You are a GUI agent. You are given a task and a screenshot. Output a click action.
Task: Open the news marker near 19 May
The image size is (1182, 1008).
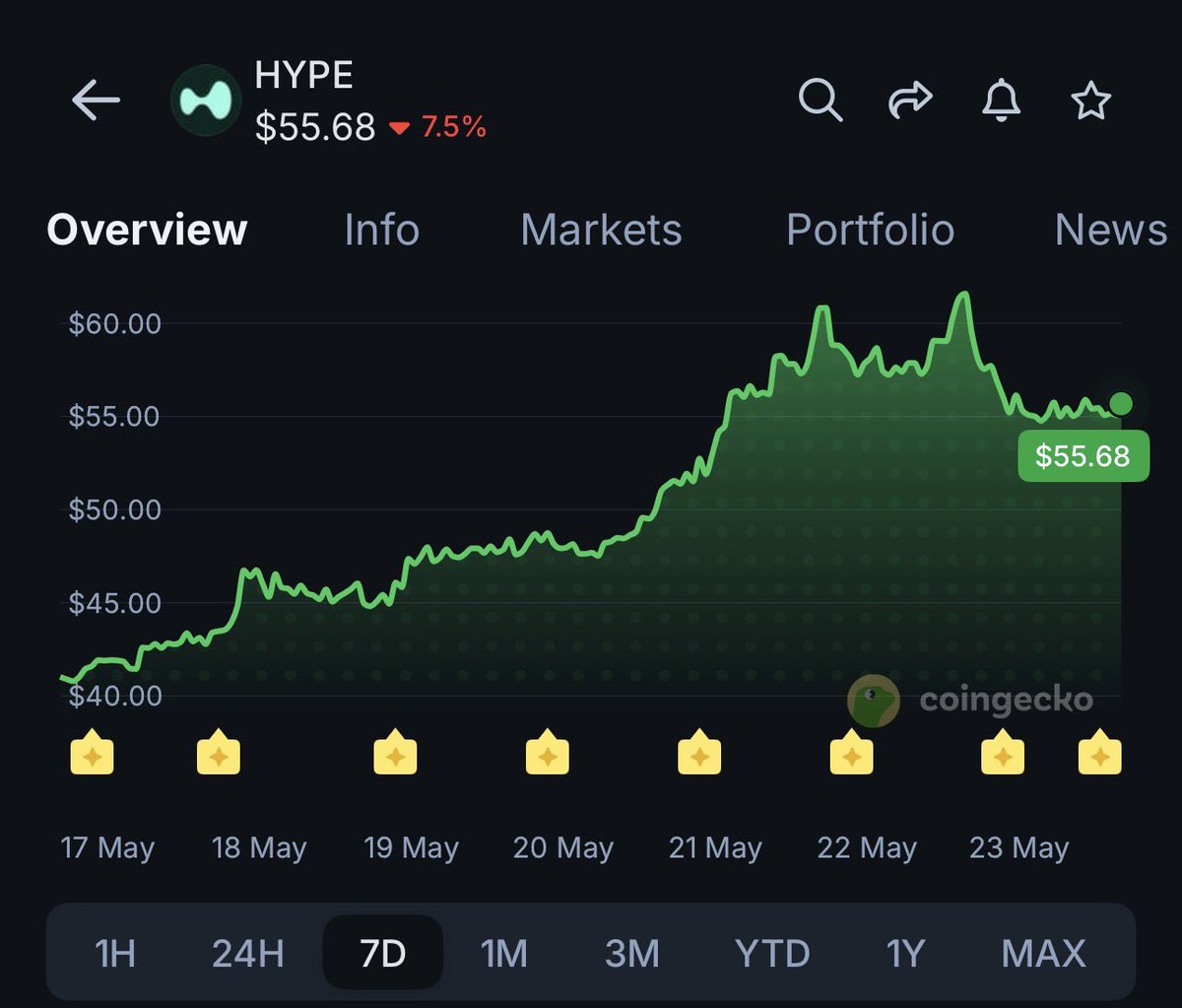tap(395, 753)
